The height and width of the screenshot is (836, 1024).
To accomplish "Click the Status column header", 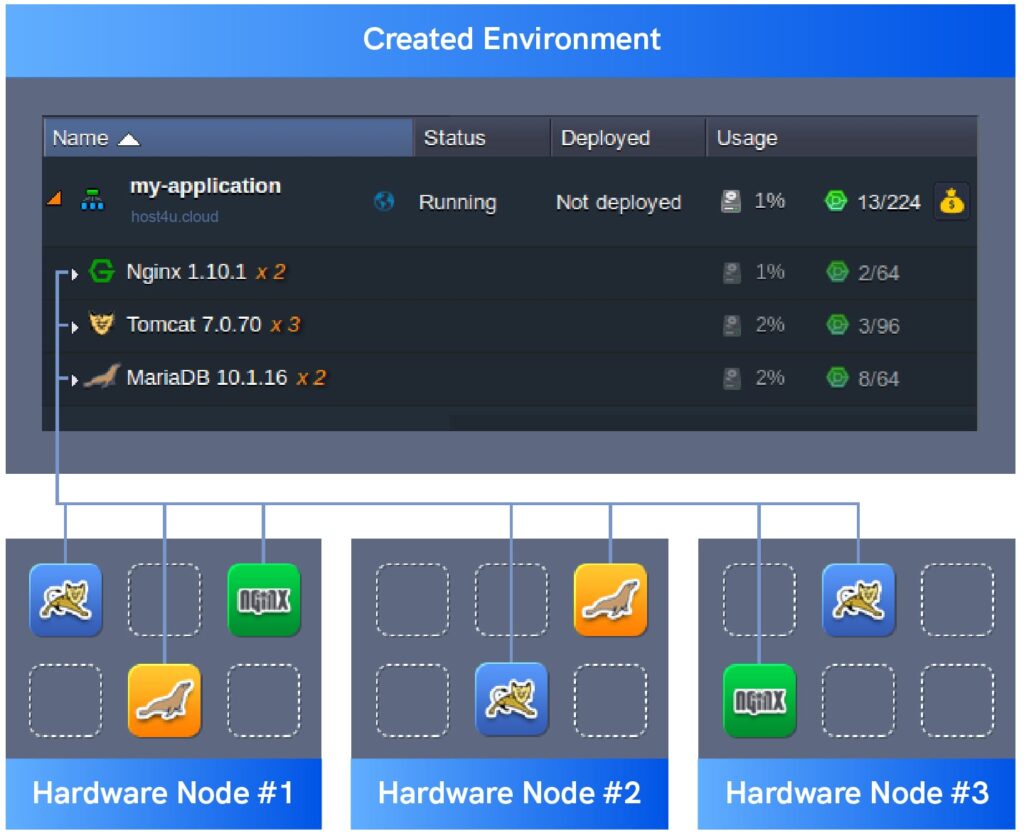I will [482, 138].
